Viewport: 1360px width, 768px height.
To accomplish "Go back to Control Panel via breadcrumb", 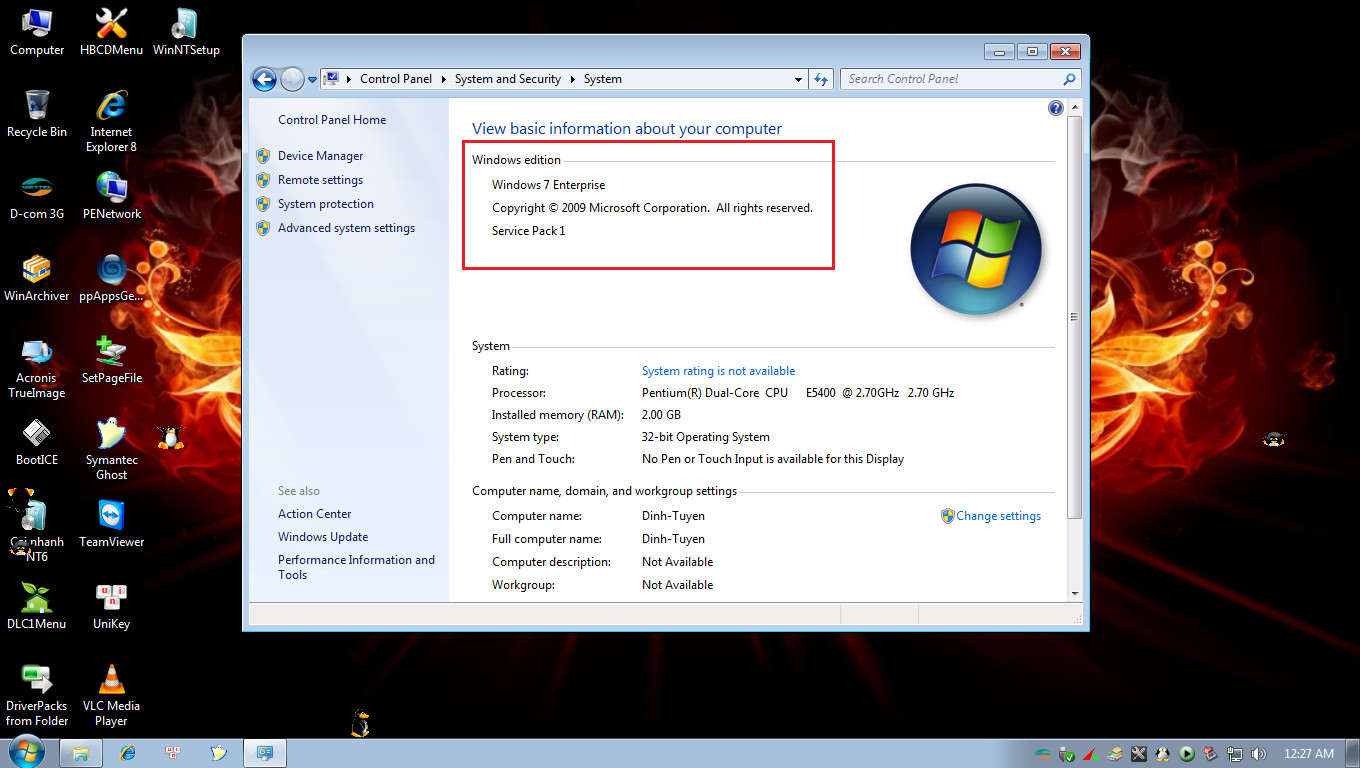I will point(396,79).
